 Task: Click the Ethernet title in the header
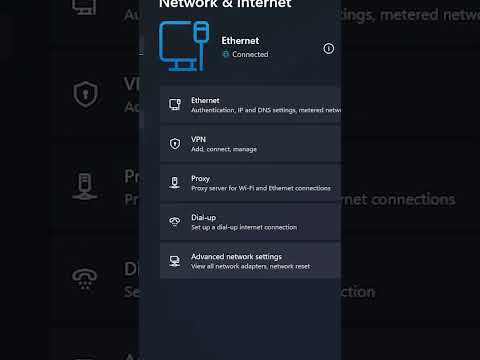[x=240, y=41]
